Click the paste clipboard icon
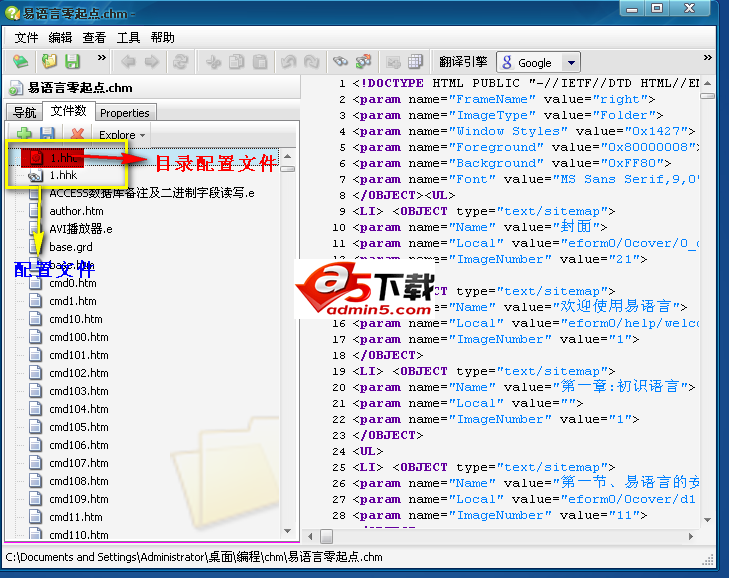729x578 pixels. coord(260,62)
